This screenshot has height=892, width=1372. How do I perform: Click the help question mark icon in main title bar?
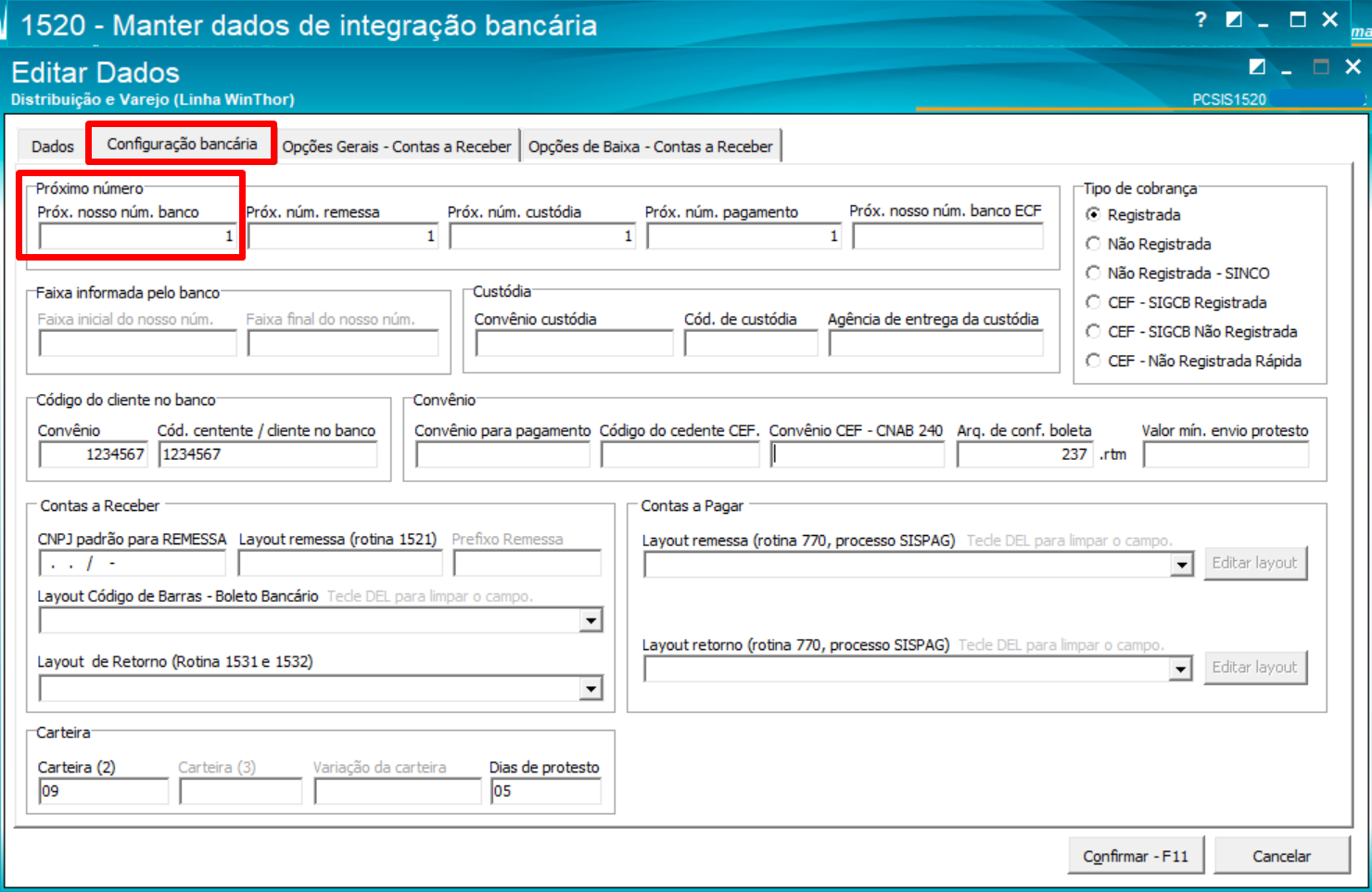pyautogui.click(x=1200, y=19)
